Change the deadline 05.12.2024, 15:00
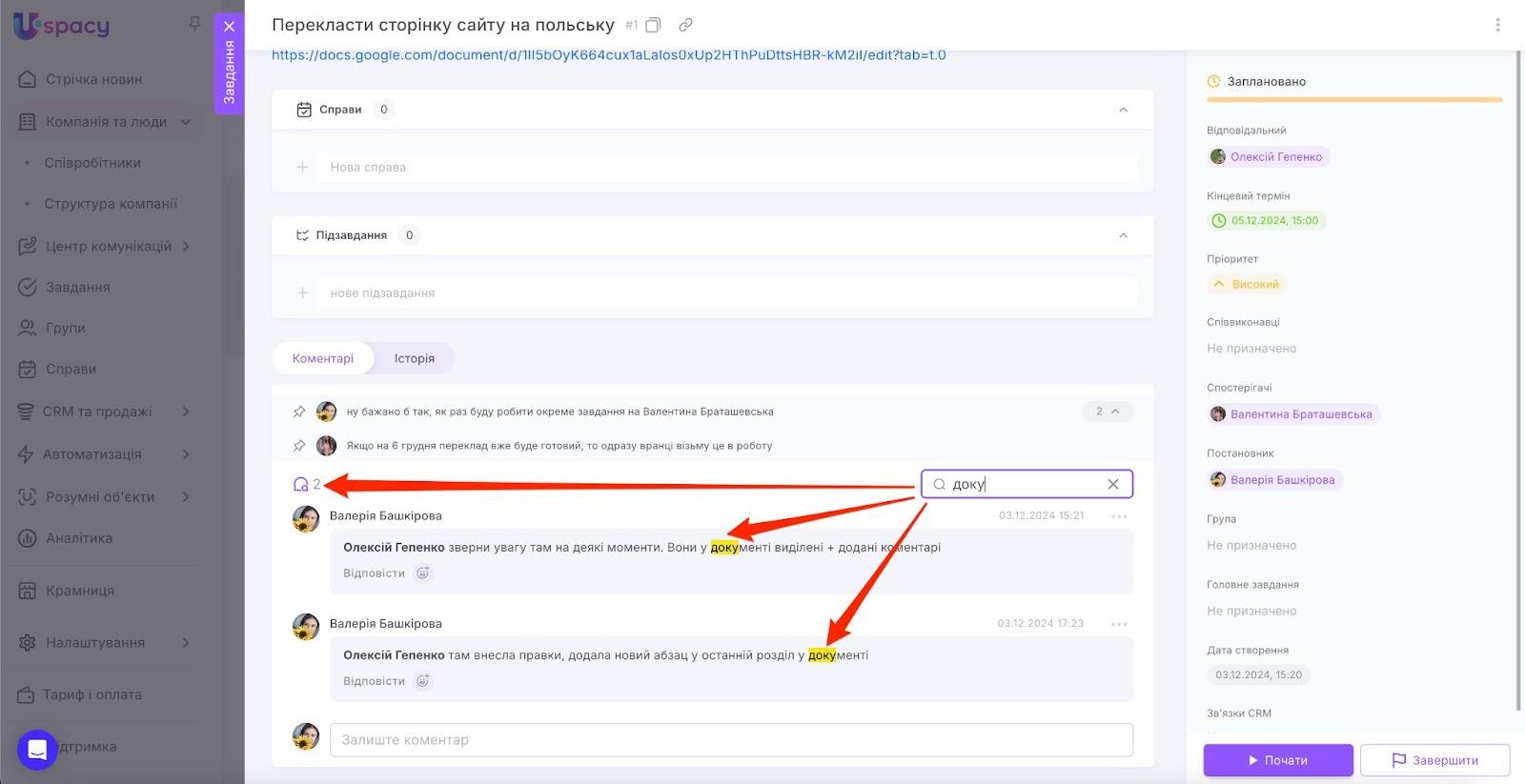 [x=1266, y=221]
